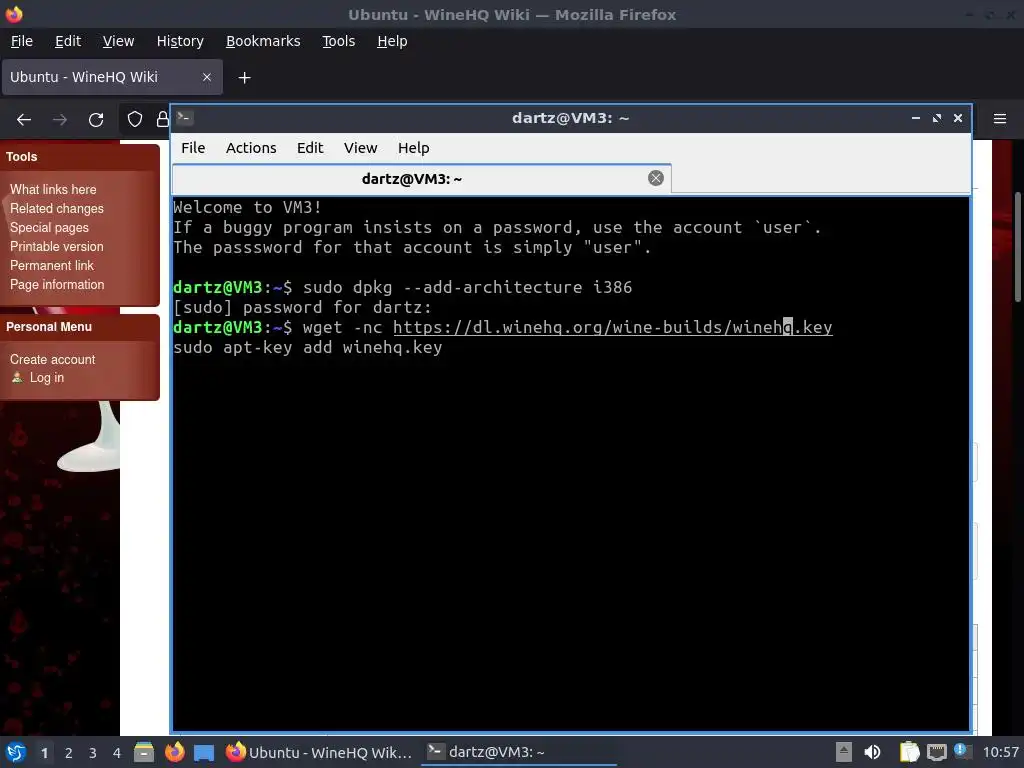Open terminal Edit menu

(310, 148)
